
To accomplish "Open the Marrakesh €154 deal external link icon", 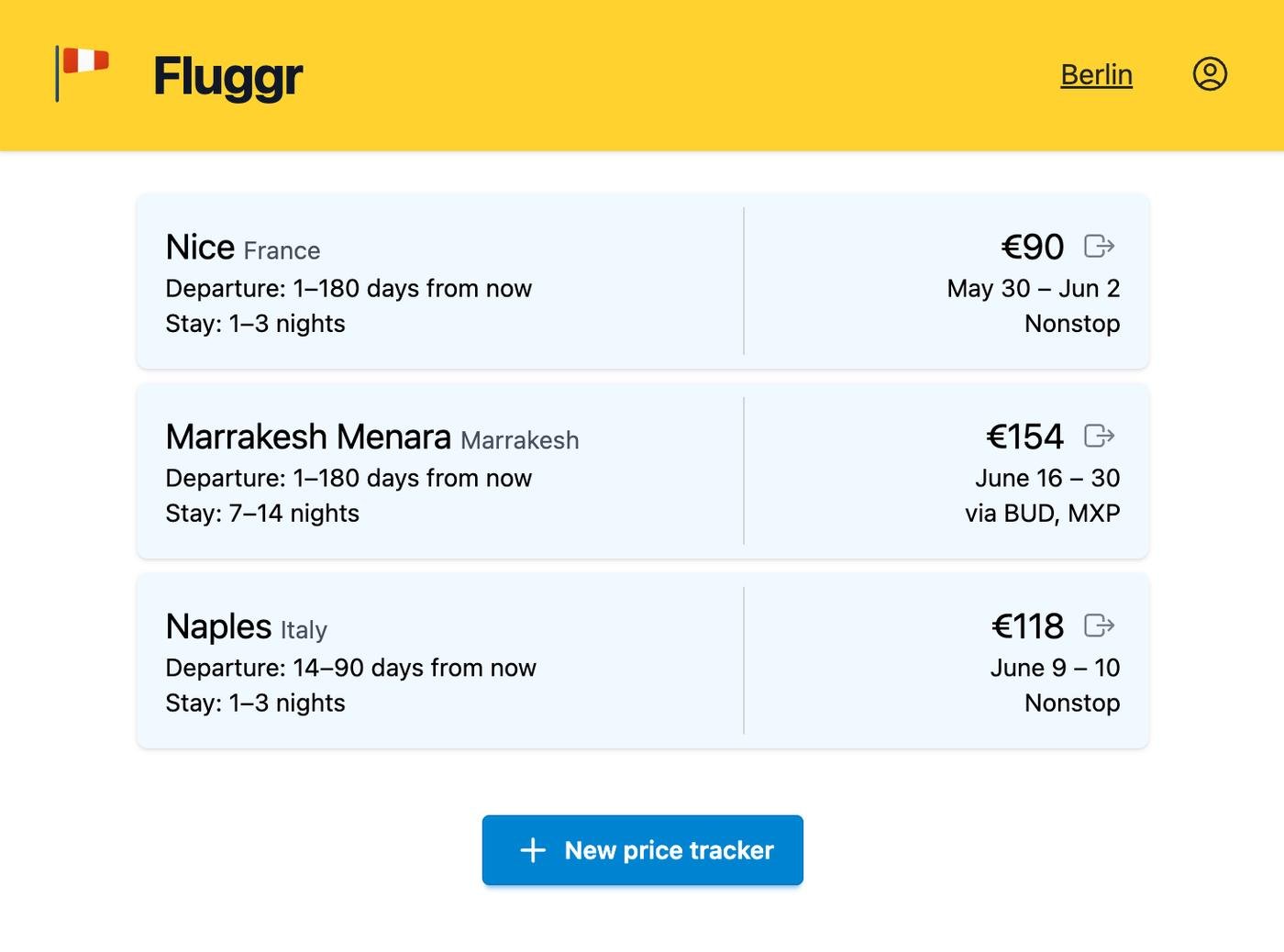I will pos(1099,436).
